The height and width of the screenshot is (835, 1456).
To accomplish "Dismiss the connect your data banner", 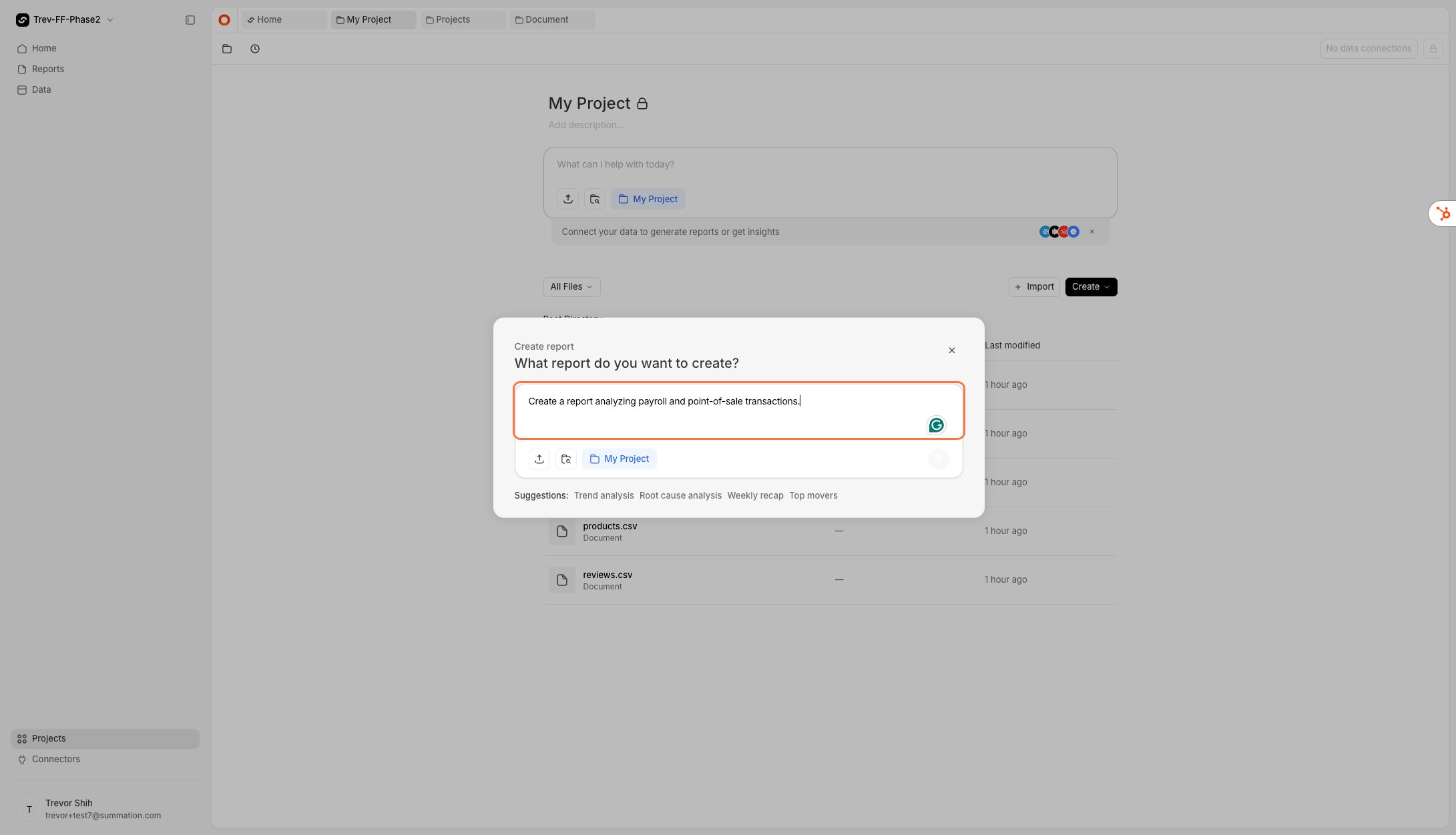I will [1092, 232].
